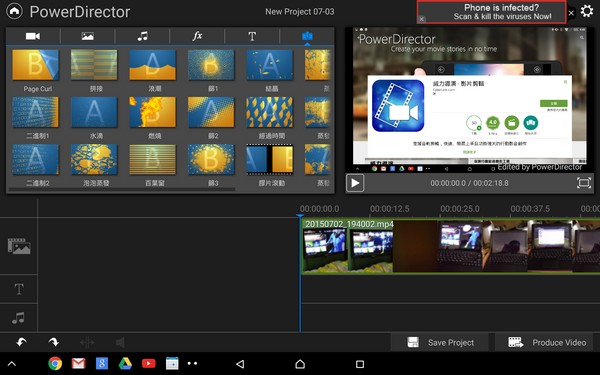Open the Calendar app in taskbar
The width and height of the screenshot is (600, 375).
tap(172, 363)
